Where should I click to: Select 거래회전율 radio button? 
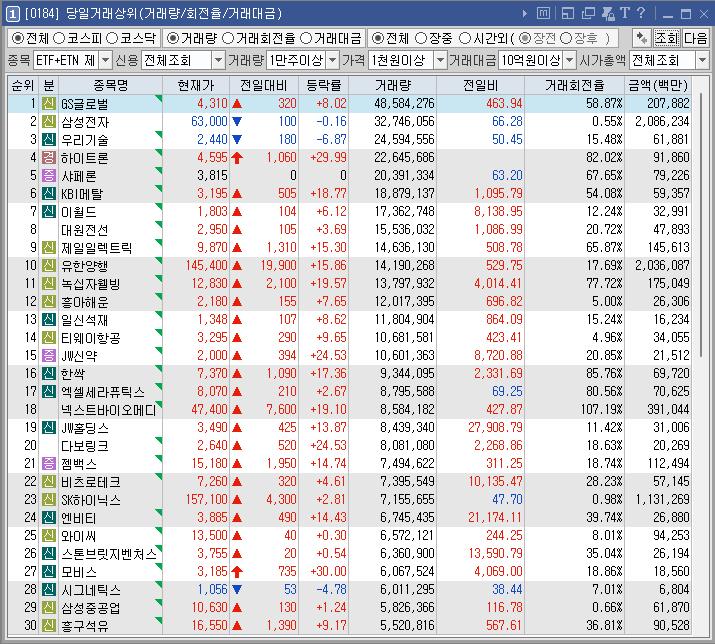coord(228,38)
